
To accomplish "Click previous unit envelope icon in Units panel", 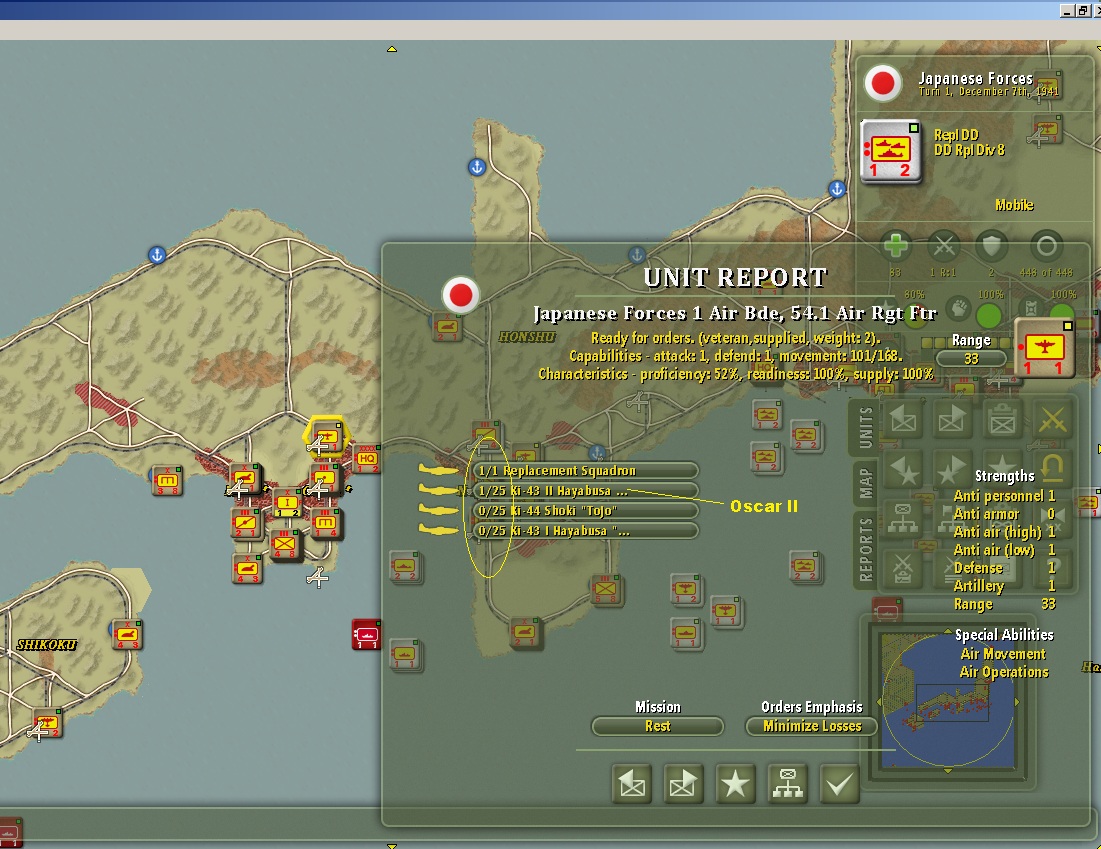I will tap(903, 420).
